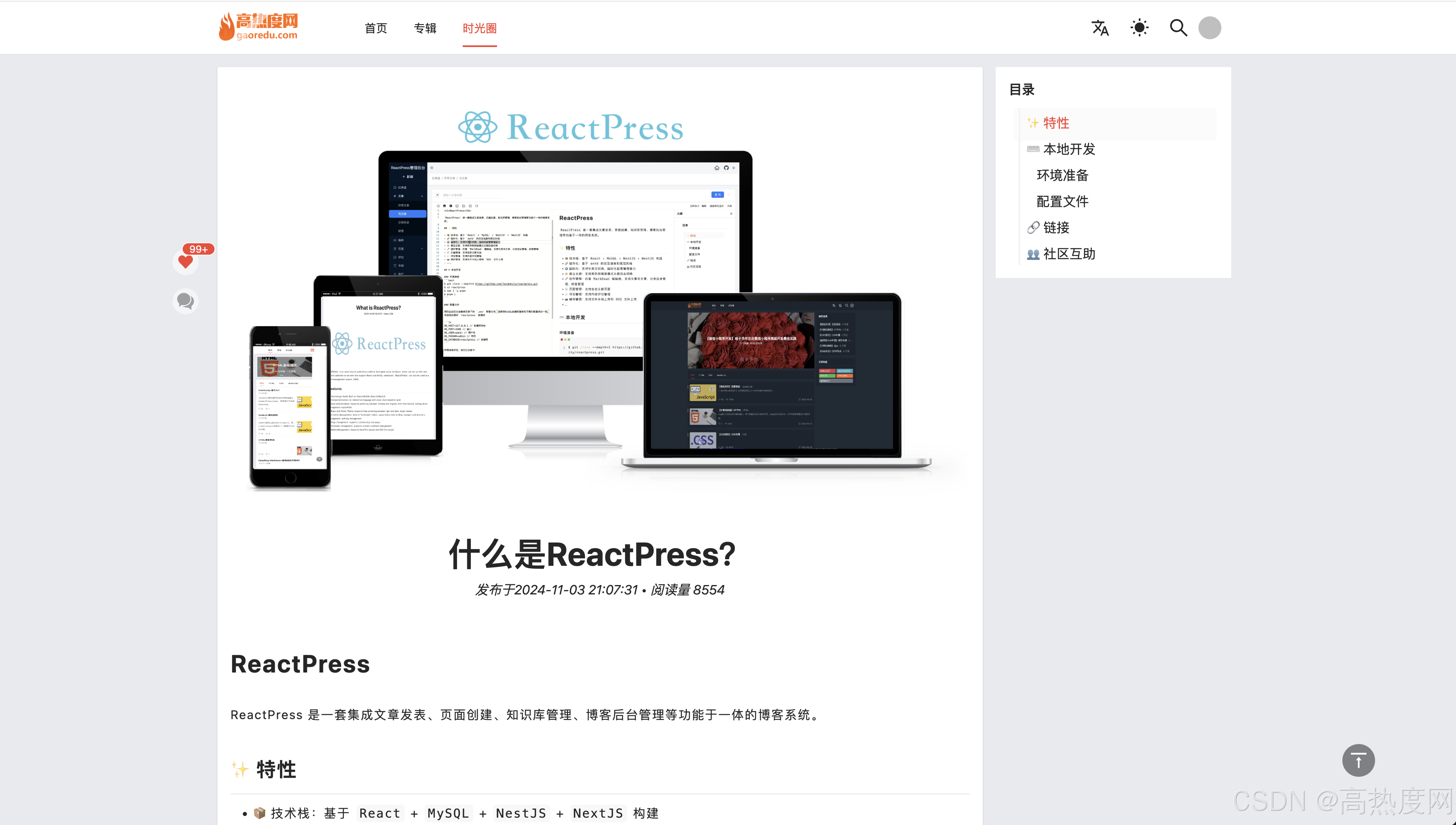Click the NextJS inline code text

tap(598, 813)
